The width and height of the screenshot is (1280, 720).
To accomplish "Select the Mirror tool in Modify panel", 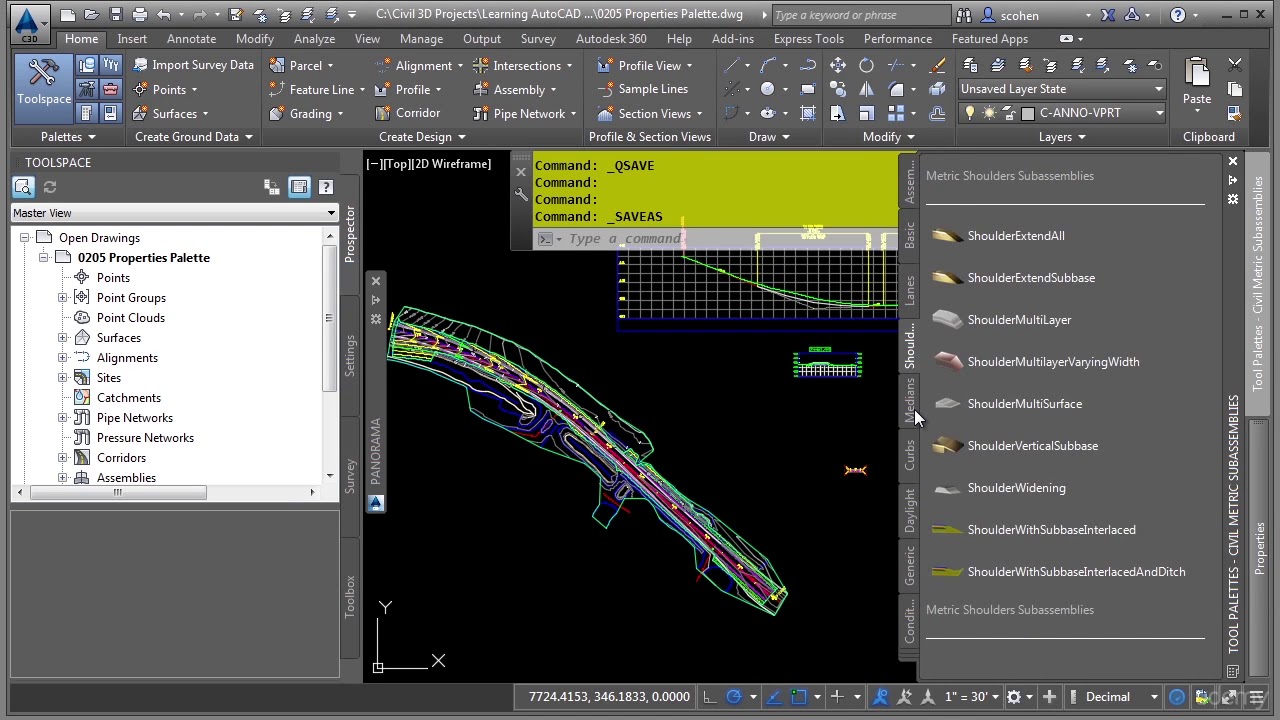I will (866, 89).
